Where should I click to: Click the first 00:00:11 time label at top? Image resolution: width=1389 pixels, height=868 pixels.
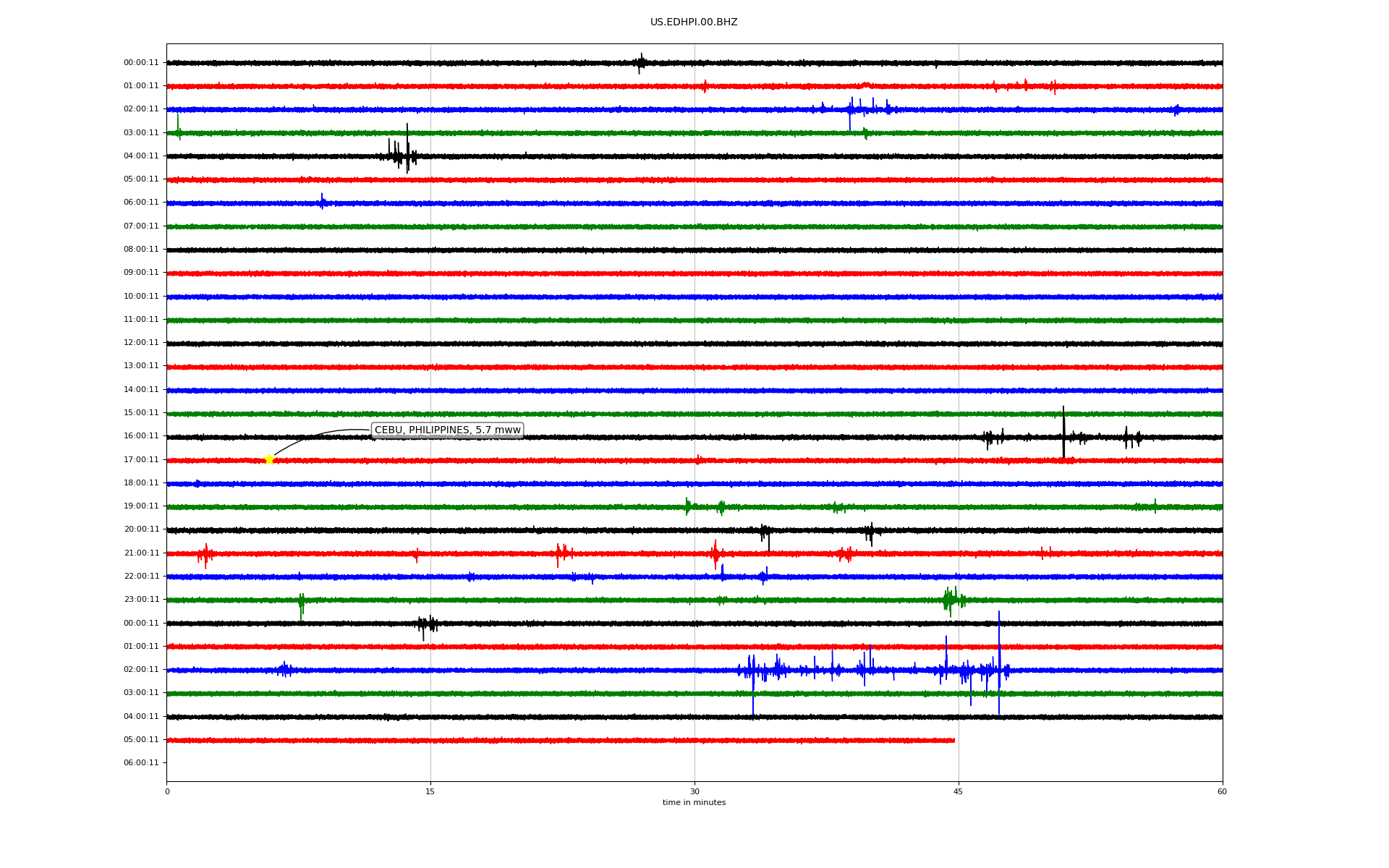(x=141, y=63)
